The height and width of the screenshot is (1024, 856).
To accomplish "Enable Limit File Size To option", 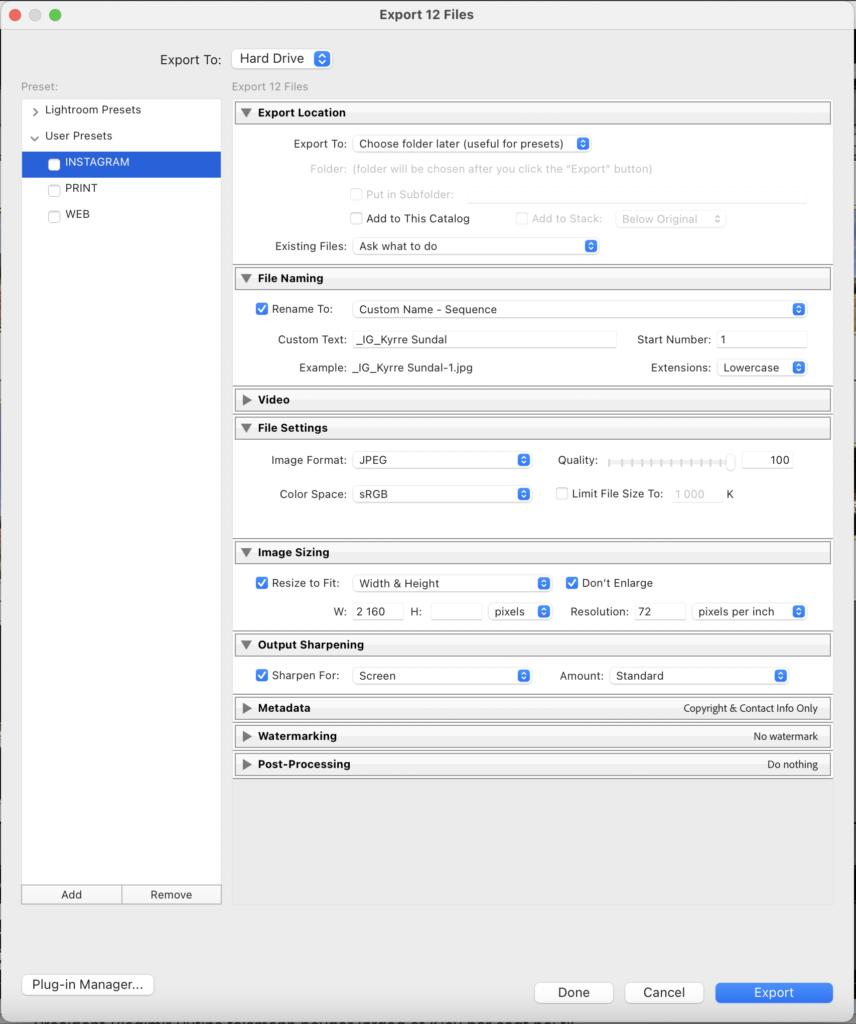I will click(x=562, y=494).
